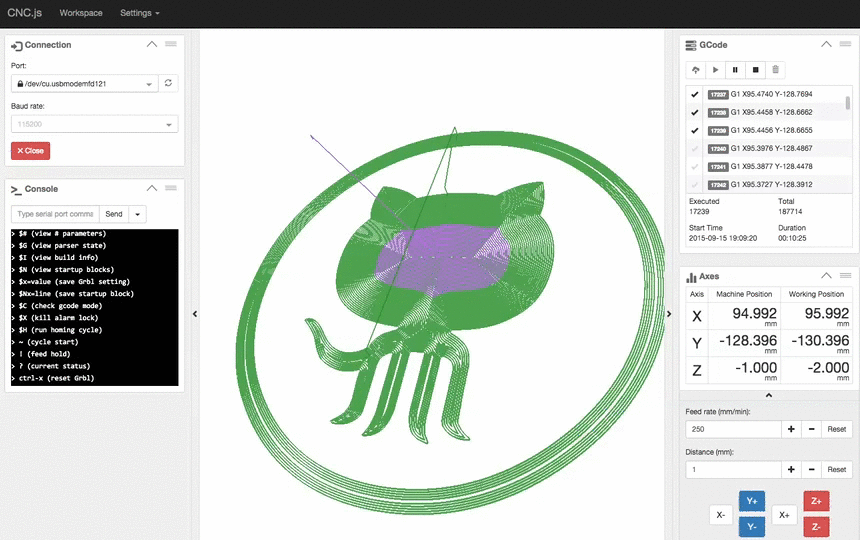This screenshot has height=540, width=860.
Task: Open the Port dropdown
Action: click(x=84, y=83)
